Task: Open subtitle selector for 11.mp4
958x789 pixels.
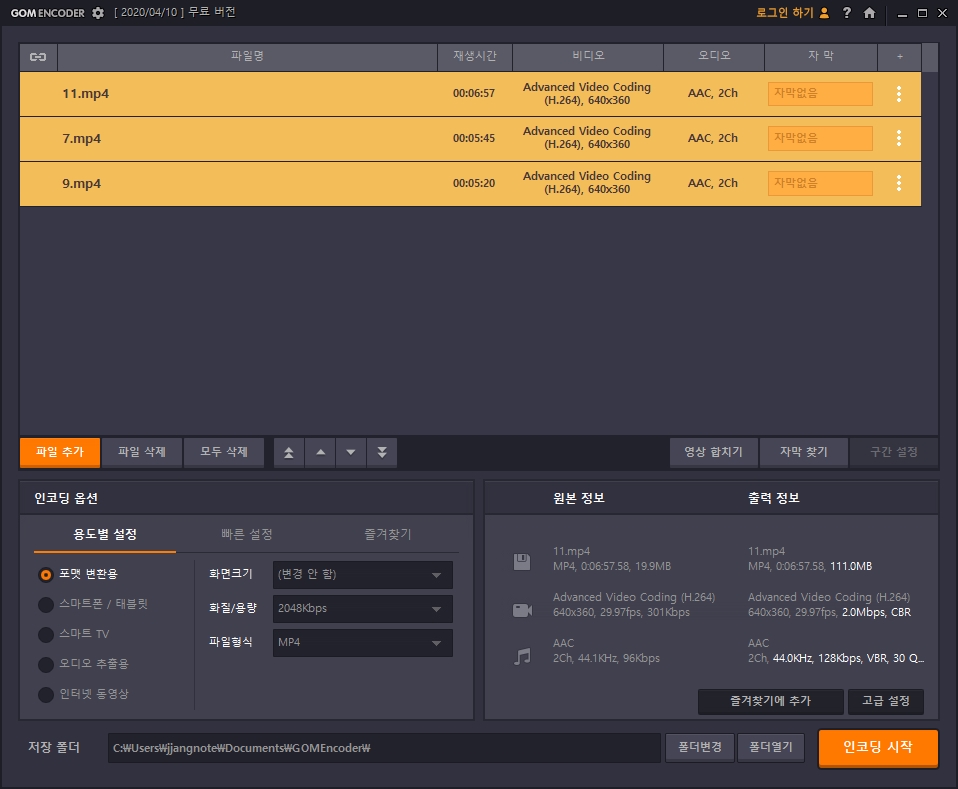Action: click(x=820, y=94)
